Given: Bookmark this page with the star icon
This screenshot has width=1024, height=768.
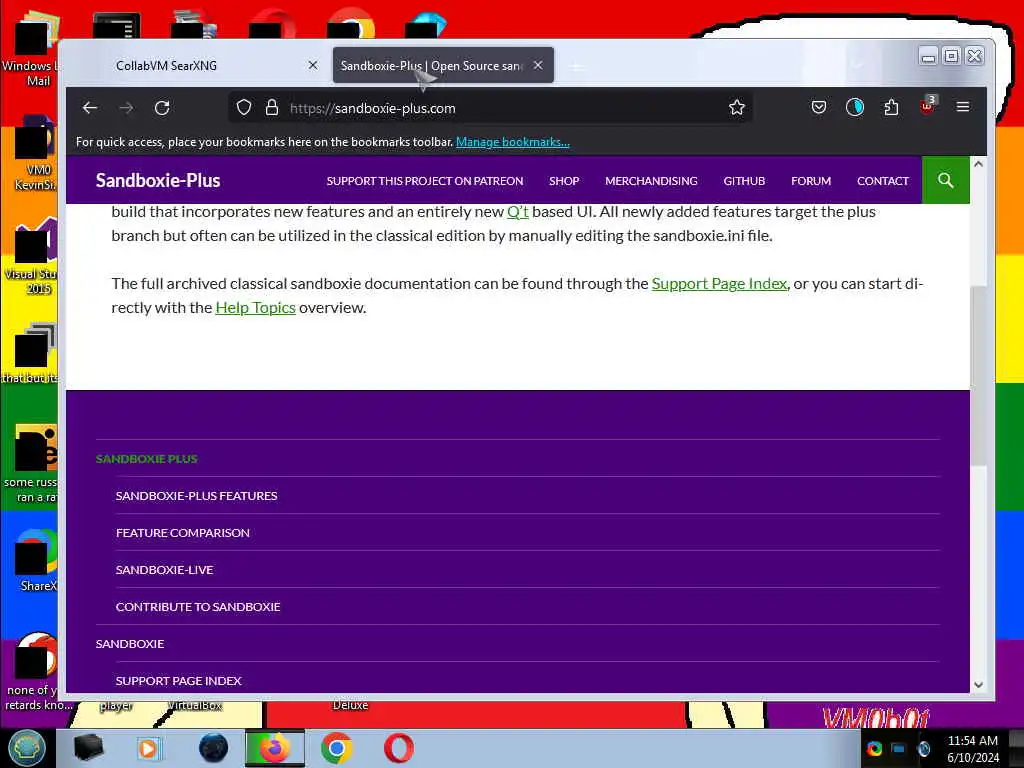Looking at the screenshot, I should [737, 108].
